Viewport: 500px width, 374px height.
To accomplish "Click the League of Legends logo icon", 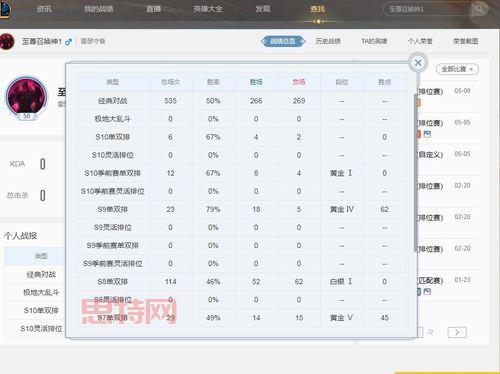I will pos(5,9).
